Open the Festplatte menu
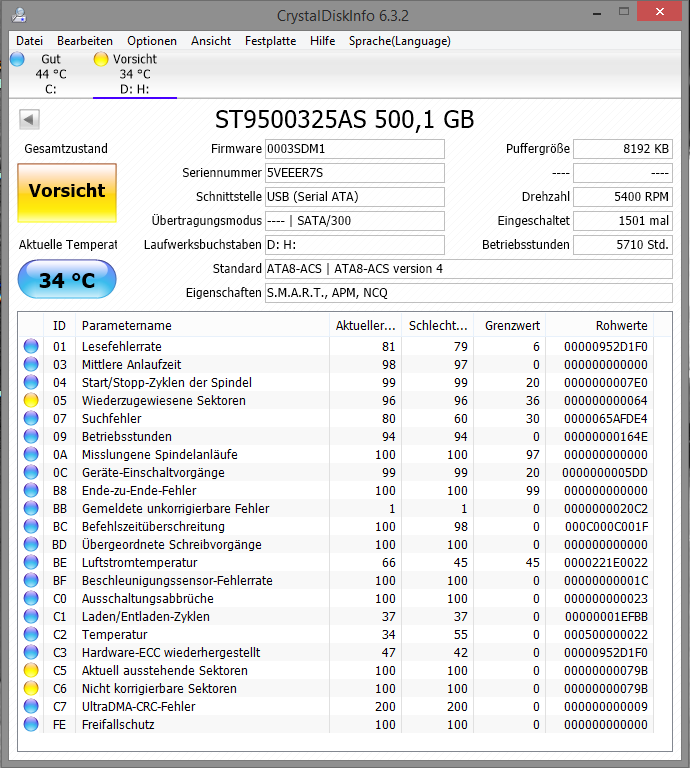 [270, 41]
